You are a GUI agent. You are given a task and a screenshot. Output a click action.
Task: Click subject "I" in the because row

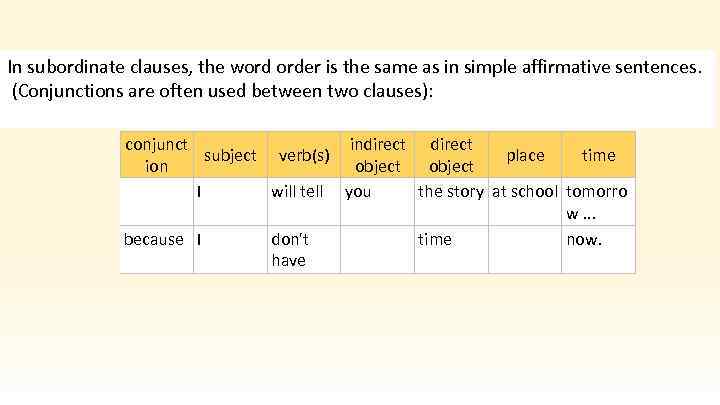tap(200, 239)
